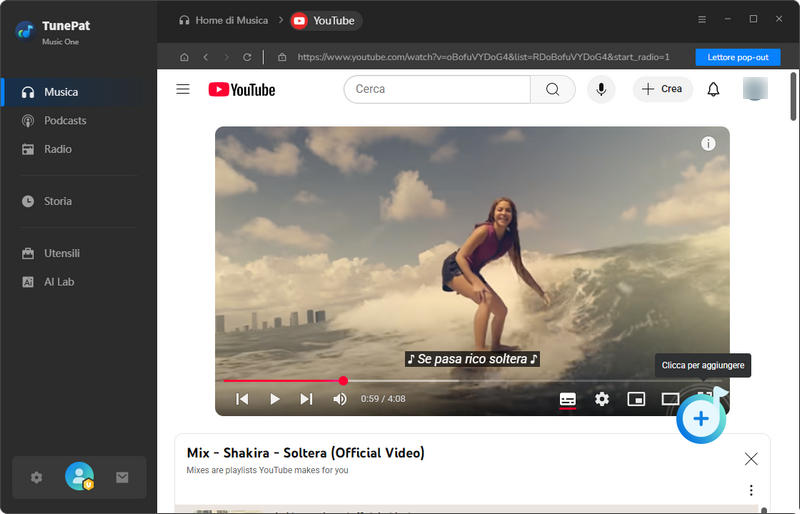Select Podcasts in the sidebar
The height and width of the screenshot is (514, 800).
65,121
